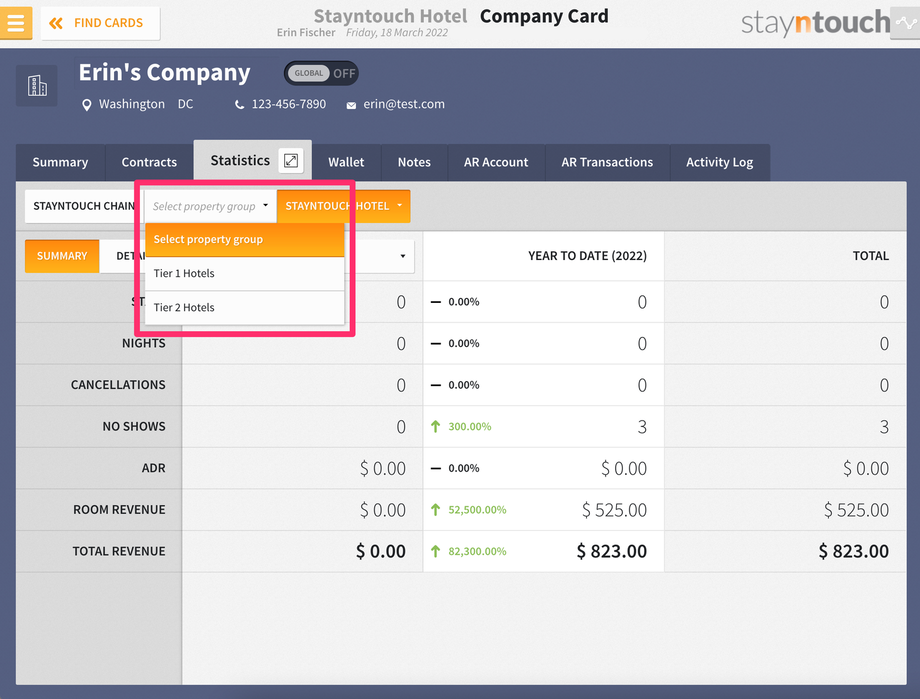Viewport: 920px width, 699px height.
Task: Open the activity graph icon in the top-right corner
Action: (905, 23)
